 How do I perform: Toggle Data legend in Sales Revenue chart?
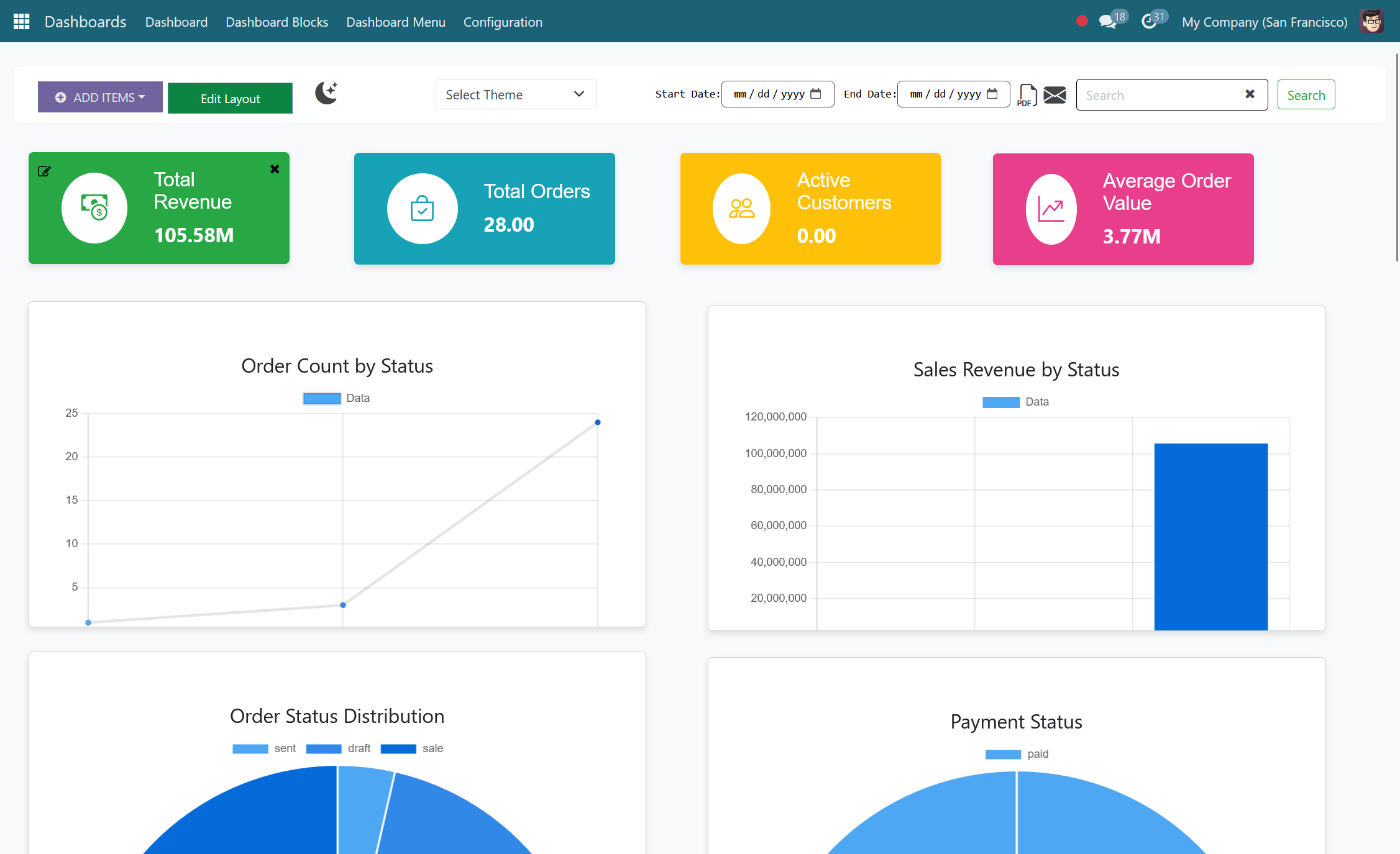(1015, 402)
